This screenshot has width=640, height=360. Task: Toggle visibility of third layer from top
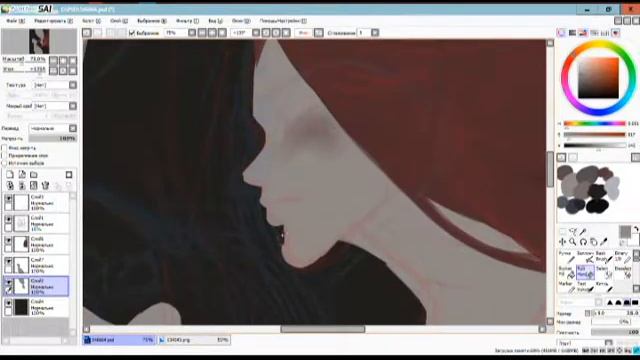tap(8, 240)
